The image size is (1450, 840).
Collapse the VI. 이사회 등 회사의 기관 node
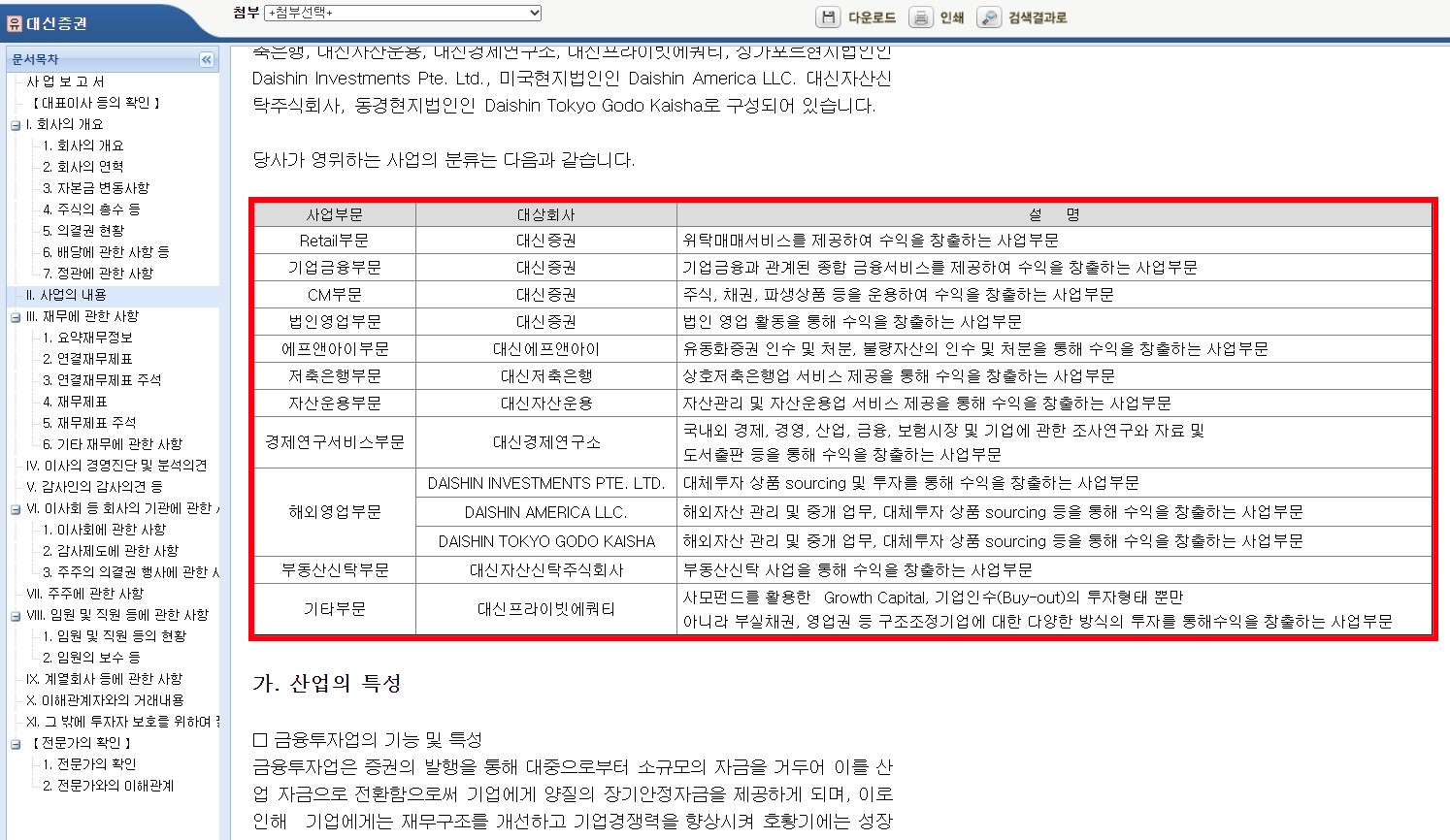(16, 509)
